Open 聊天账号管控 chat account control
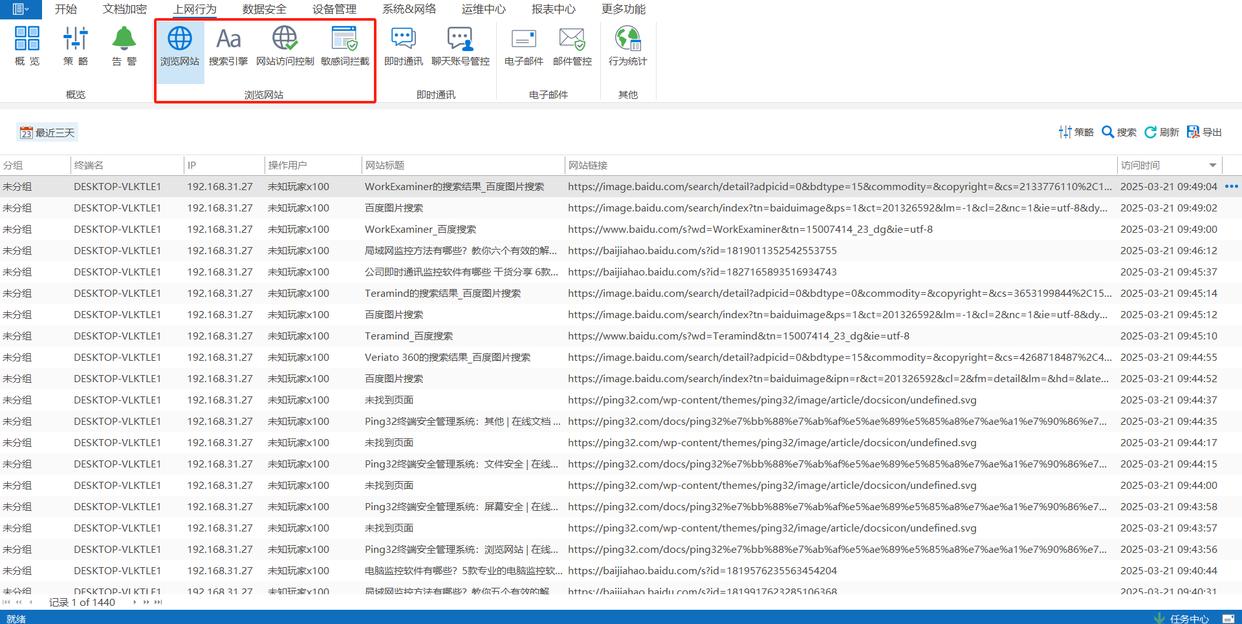The image size is (1242, 624). point(460,46)
